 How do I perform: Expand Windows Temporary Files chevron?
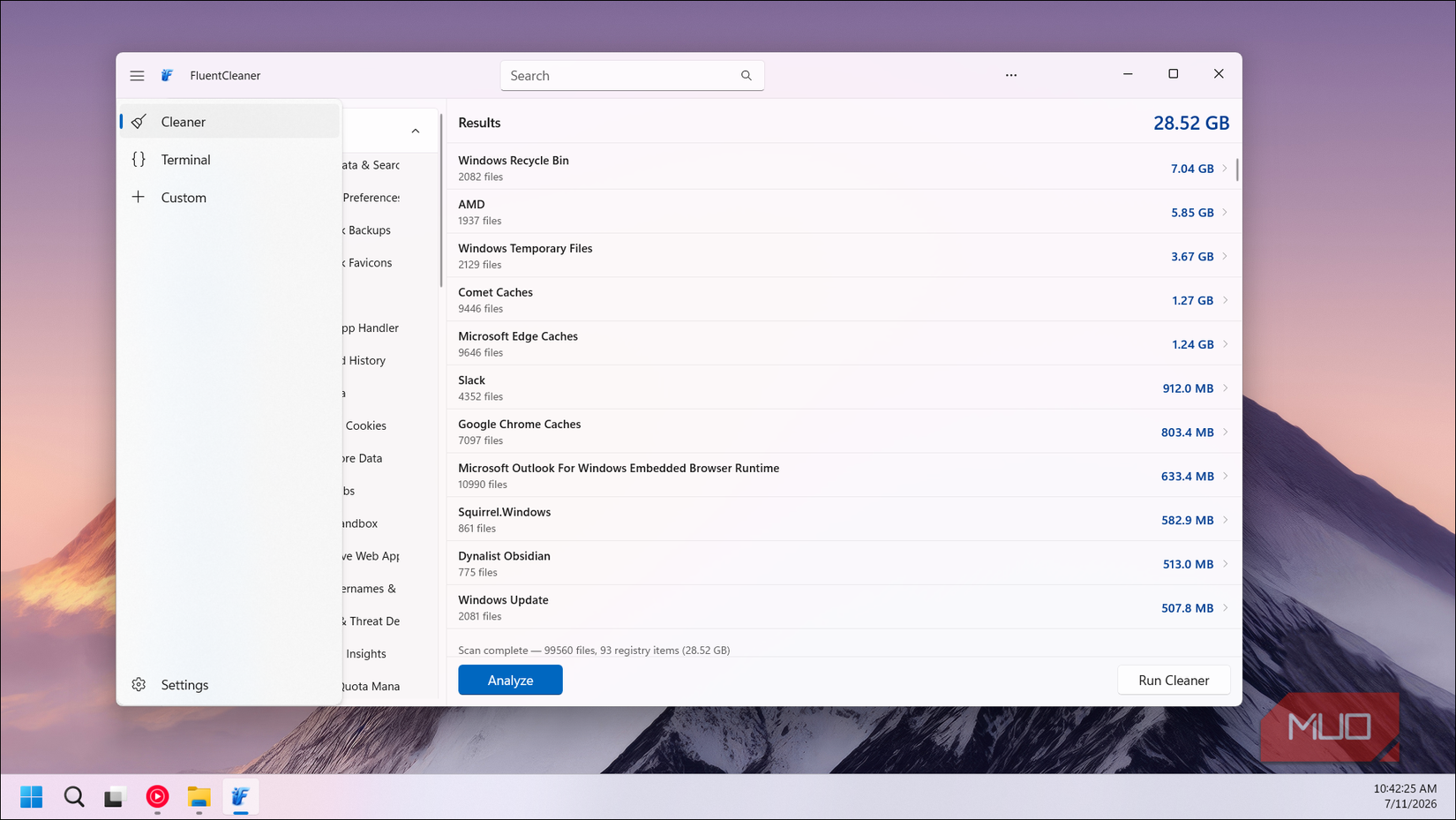click(x=1225, y=256)
